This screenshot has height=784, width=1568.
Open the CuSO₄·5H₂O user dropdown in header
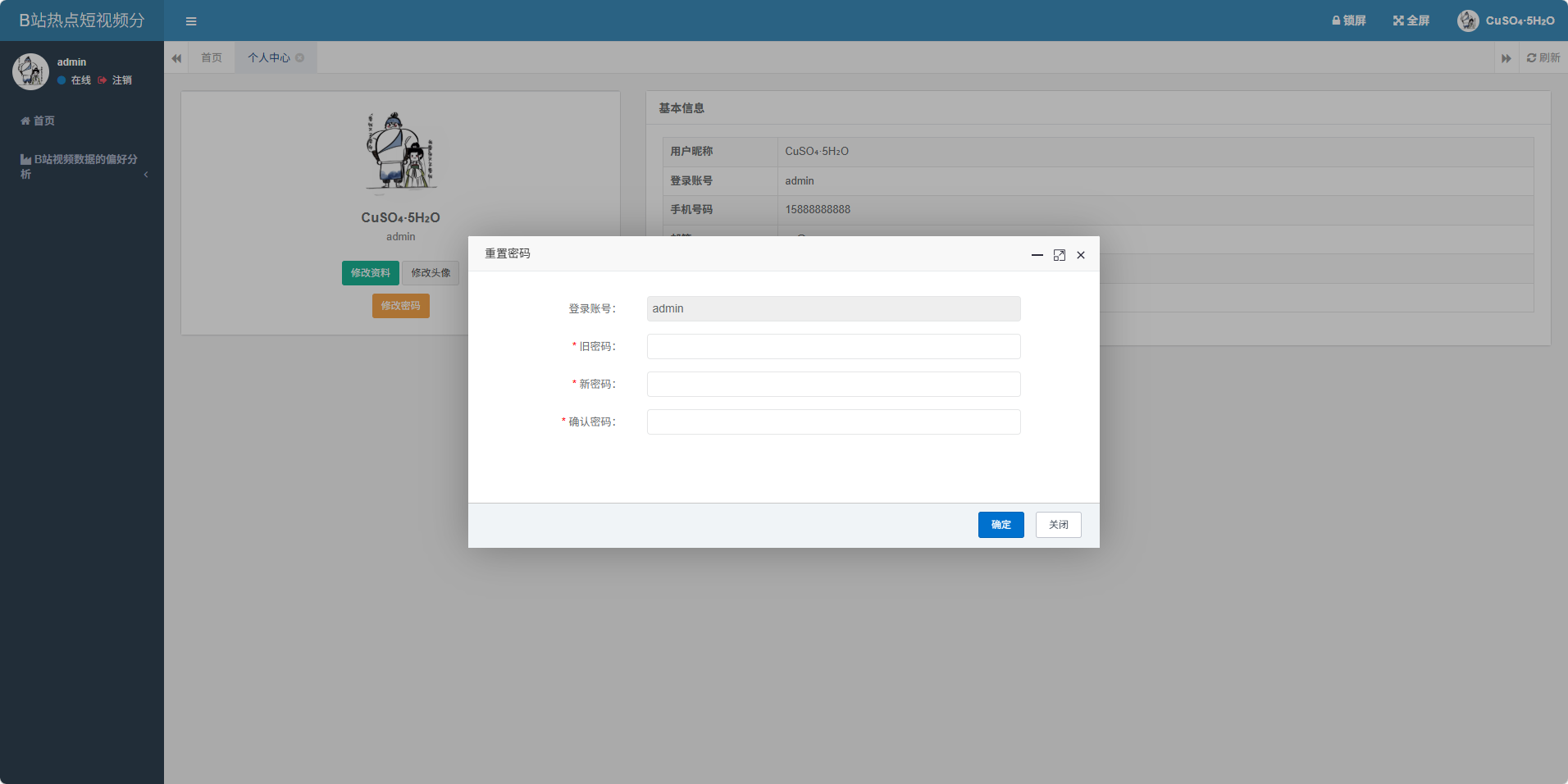1506,21
